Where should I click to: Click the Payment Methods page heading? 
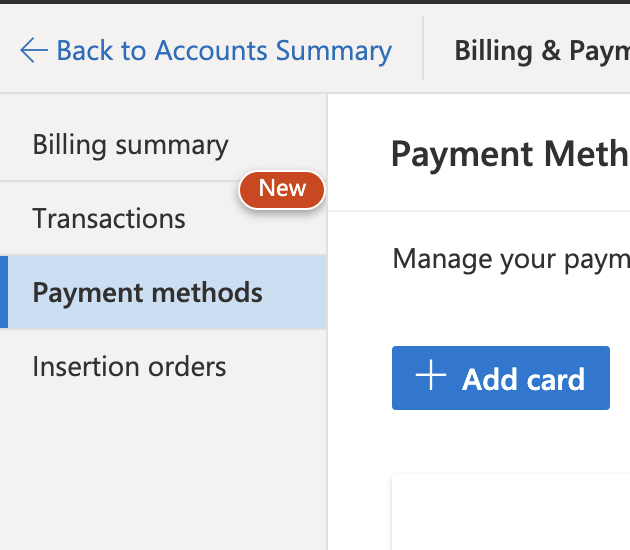[x=510, y=154]
